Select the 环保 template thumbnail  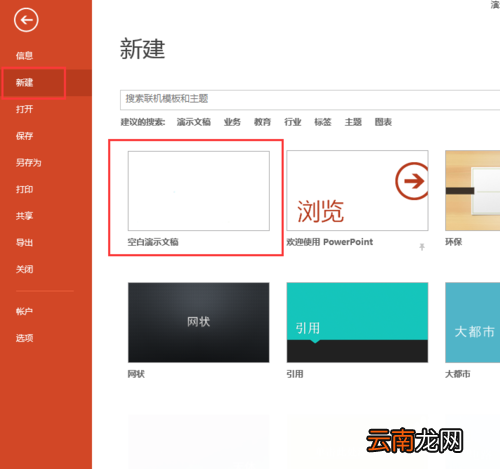pyautogui.click(x=473, y=190)
